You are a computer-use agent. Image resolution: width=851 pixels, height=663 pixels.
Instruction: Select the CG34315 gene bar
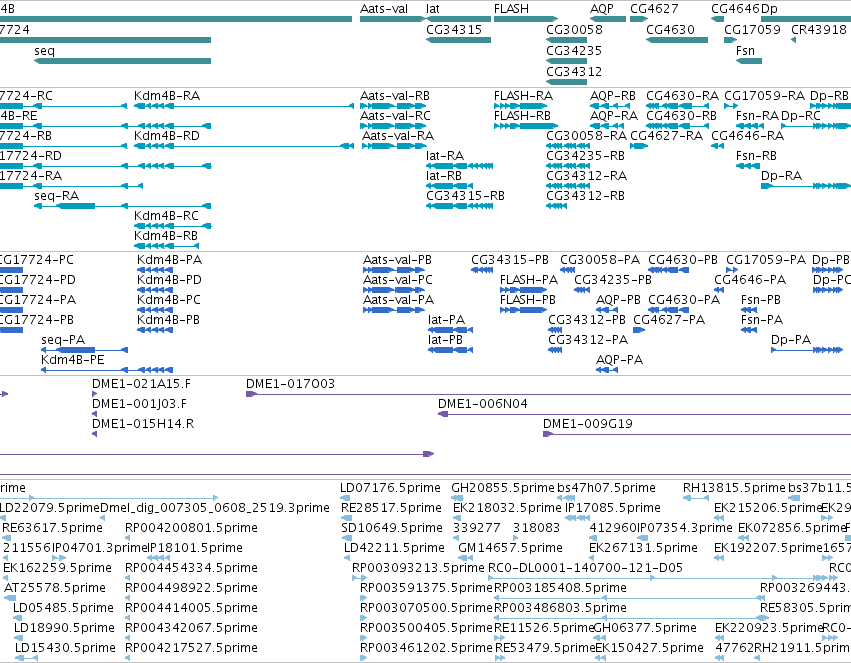click(x=459, y=40)
